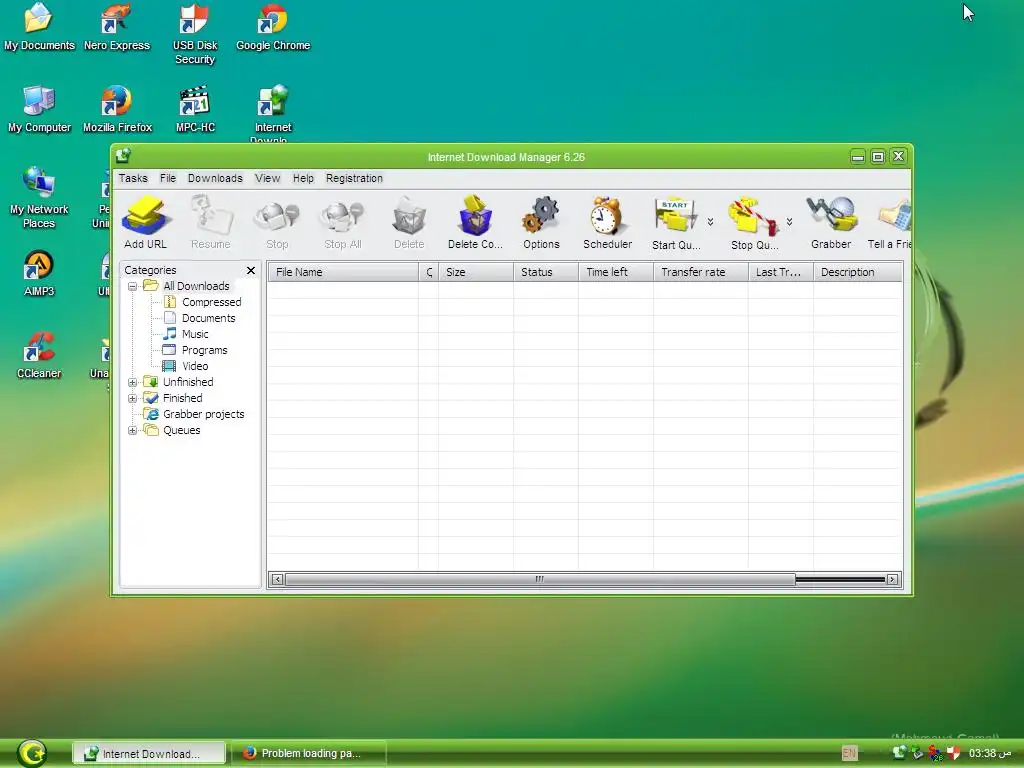Open the IDM window system menu icon
1024x768 pixels.
point(123,156)
